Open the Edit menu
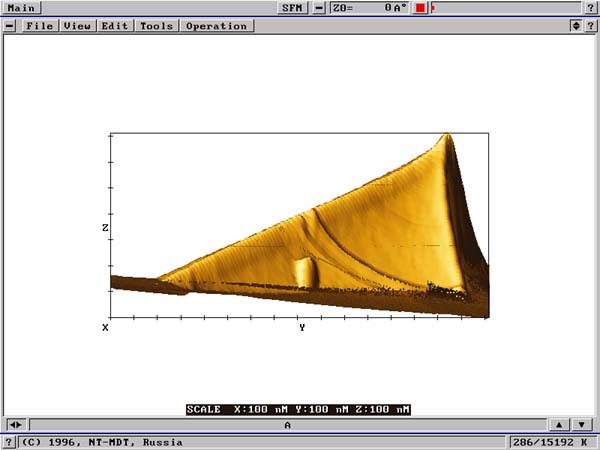The height and width of the screenshot is (450, 600). click(115, 26)
